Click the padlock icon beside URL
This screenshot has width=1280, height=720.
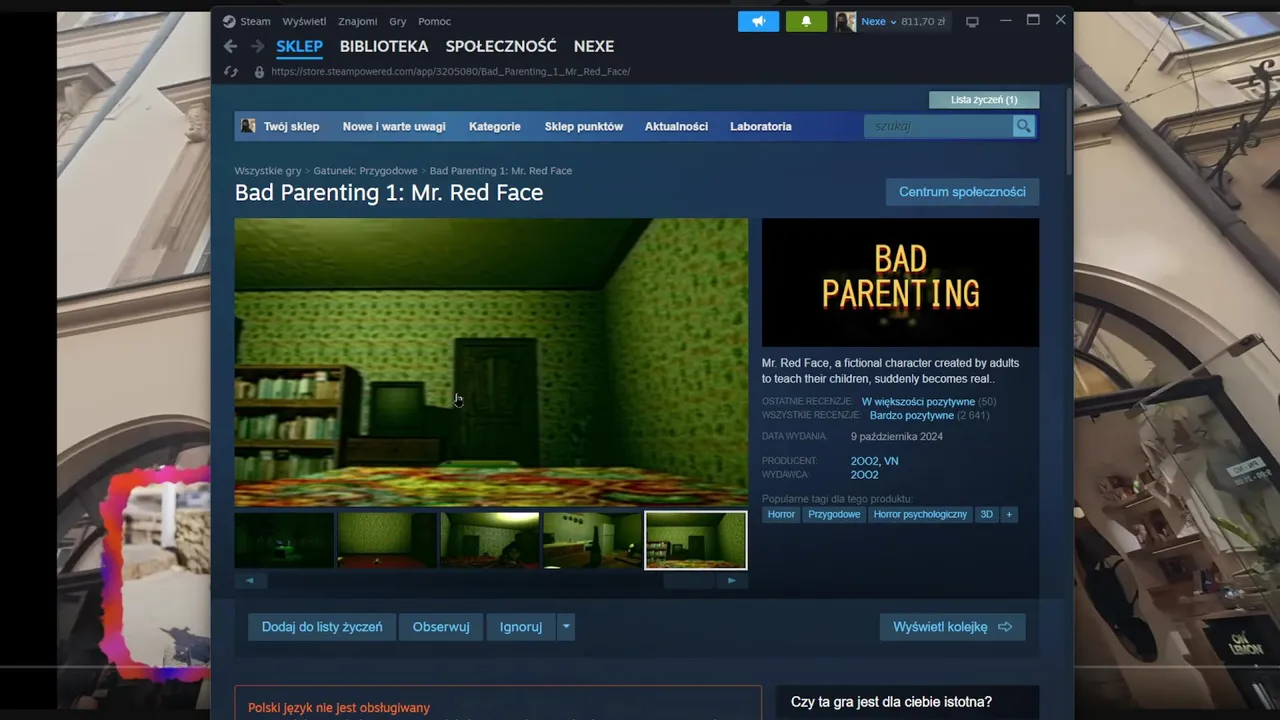coord(259,72)
